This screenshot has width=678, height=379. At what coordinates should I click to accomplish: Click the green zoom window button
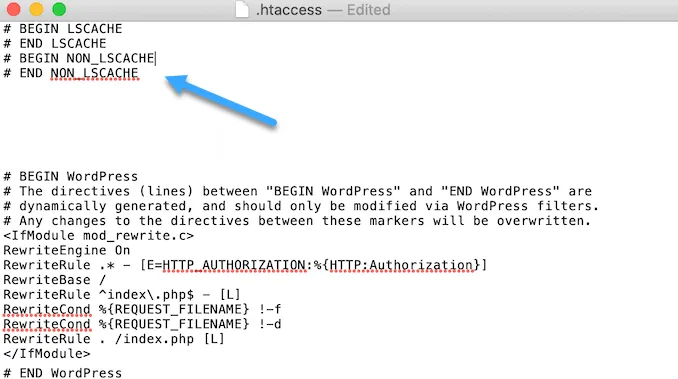(59, 9)
